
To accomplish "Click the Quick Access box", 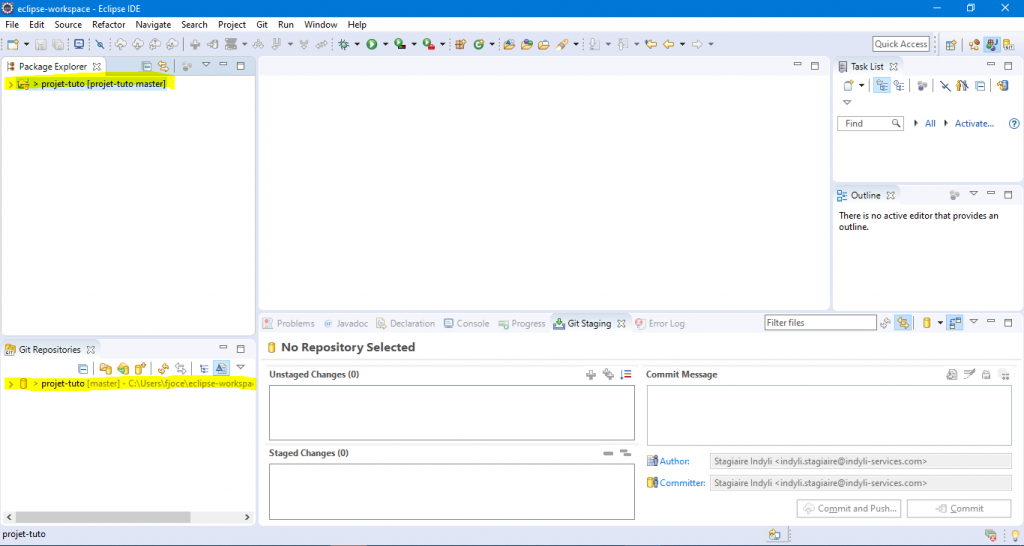I will (901, 44).
